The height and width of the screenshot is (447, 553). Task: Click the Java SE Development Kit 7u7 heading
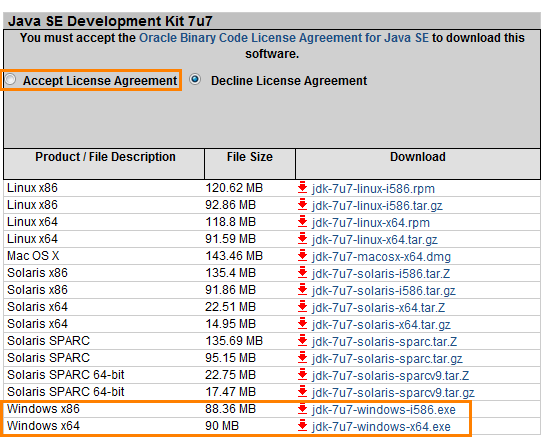pos(110,21)
